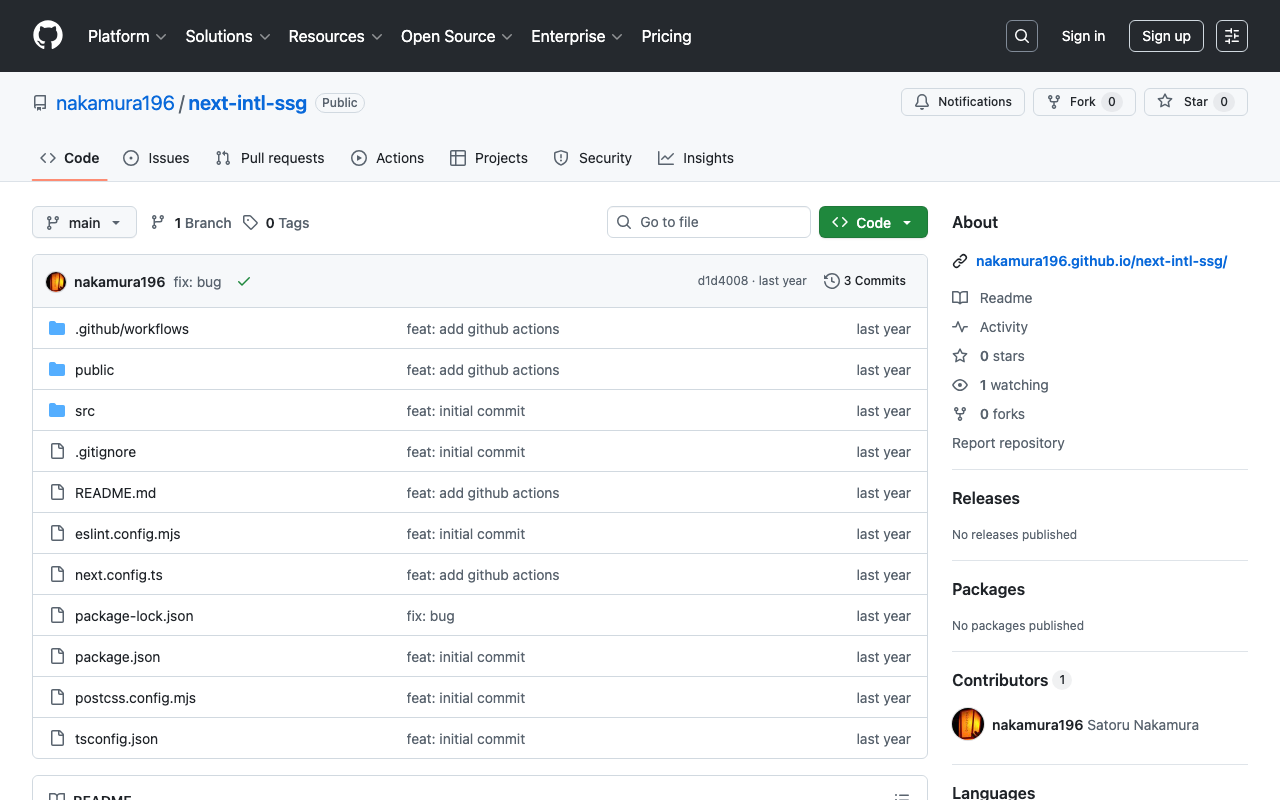
Task: Click nakamura196 avatar in latest commit row
Action: (56, 282)
